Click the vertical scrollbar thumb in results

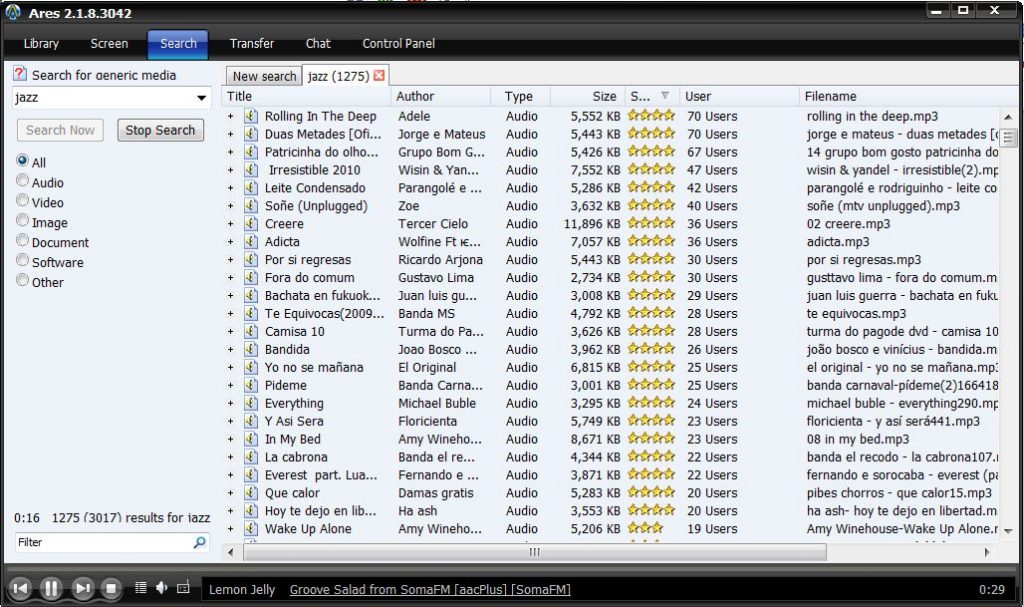point(1008,137)
